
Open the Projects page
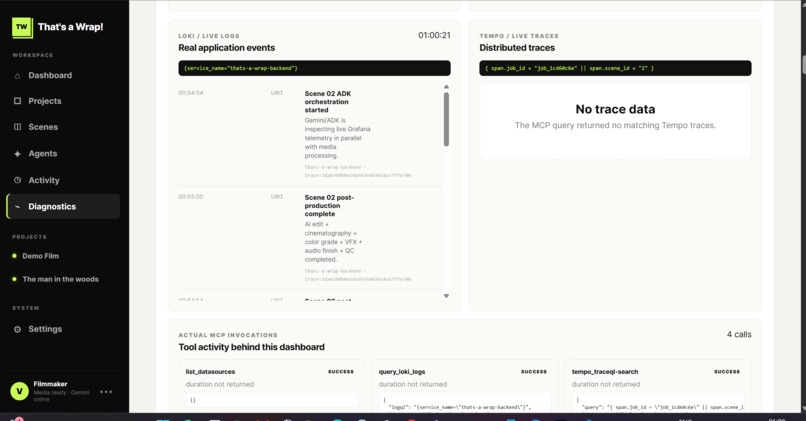coord(45,101)
